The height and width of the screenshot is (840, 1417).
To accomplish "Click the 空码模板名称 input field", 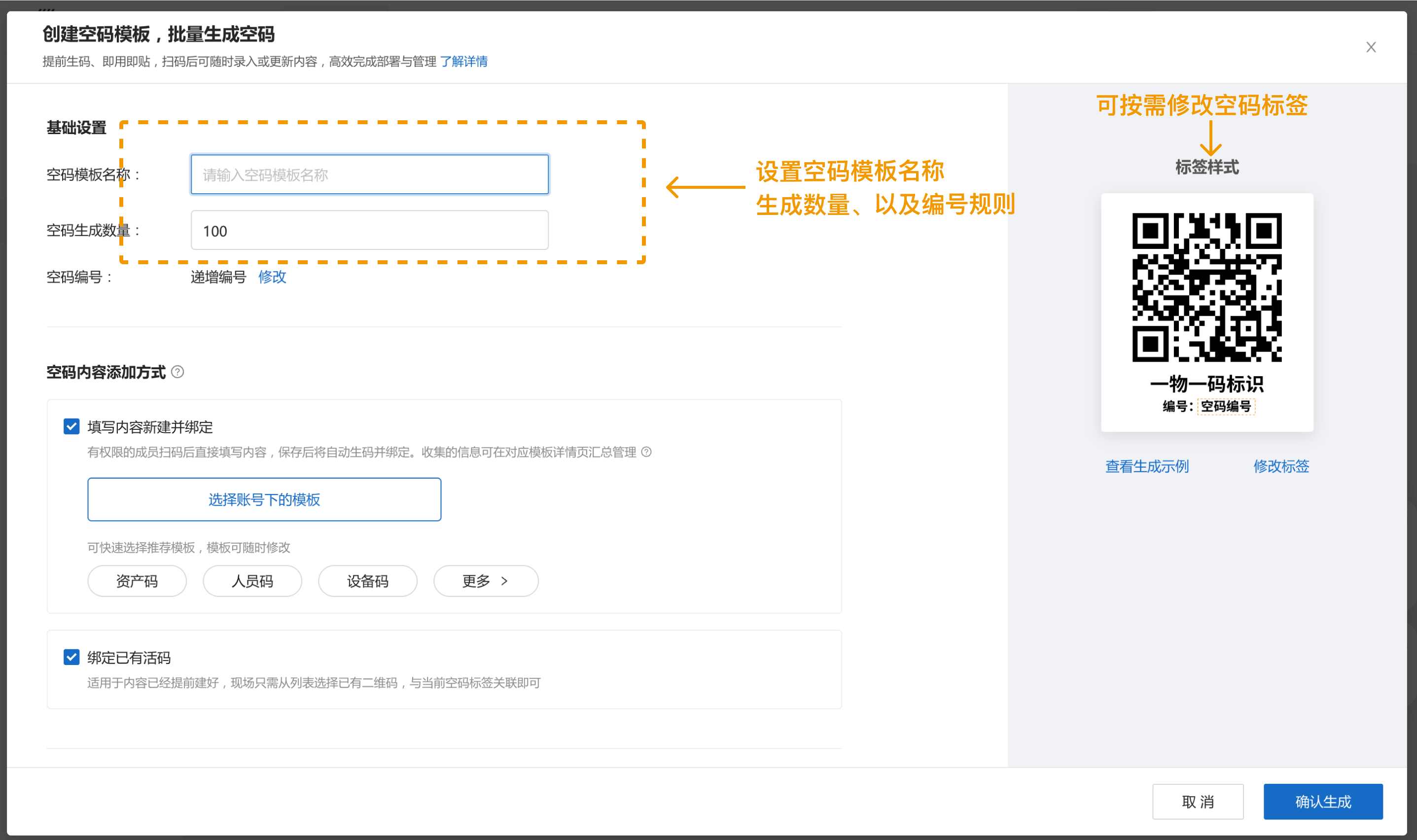I will point(369,175).
